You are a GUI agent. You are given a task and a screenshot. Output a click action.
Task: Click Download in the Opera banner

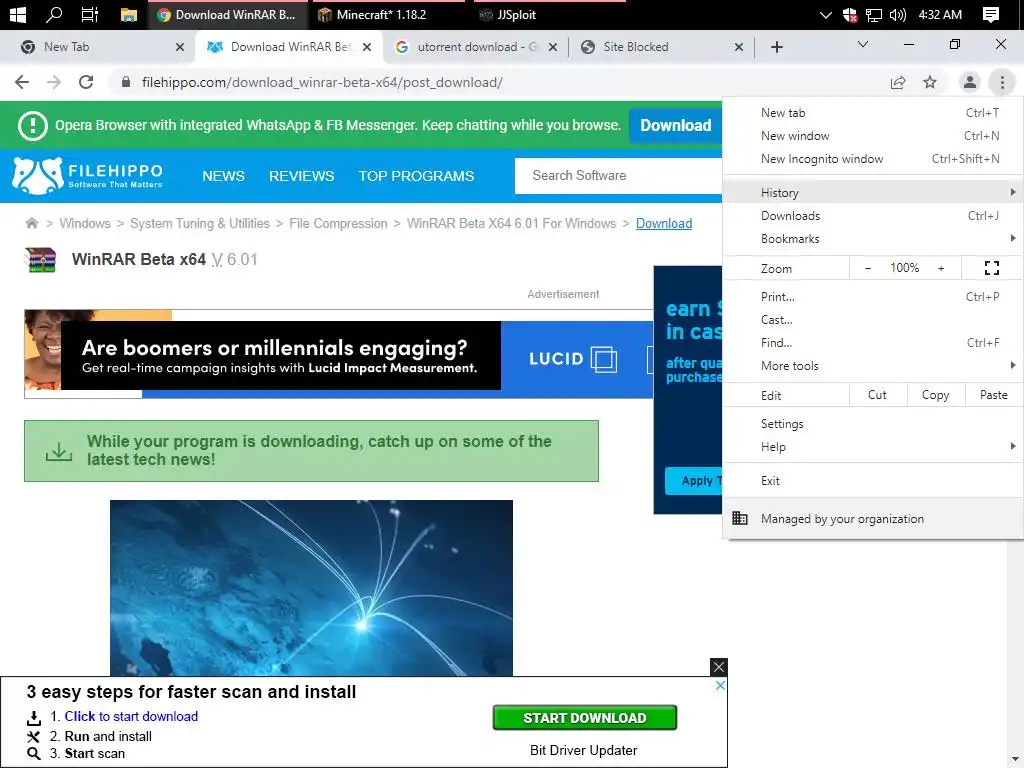tap(675, 125)
